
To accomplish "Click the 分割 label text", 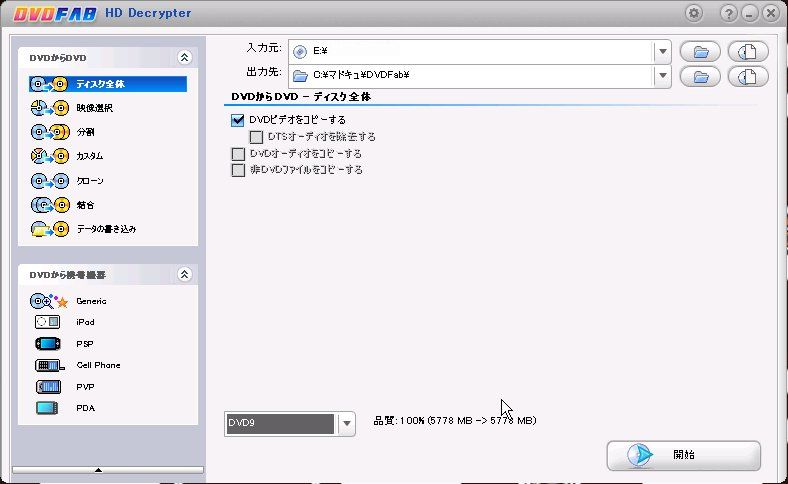I will tap(85, 132).
